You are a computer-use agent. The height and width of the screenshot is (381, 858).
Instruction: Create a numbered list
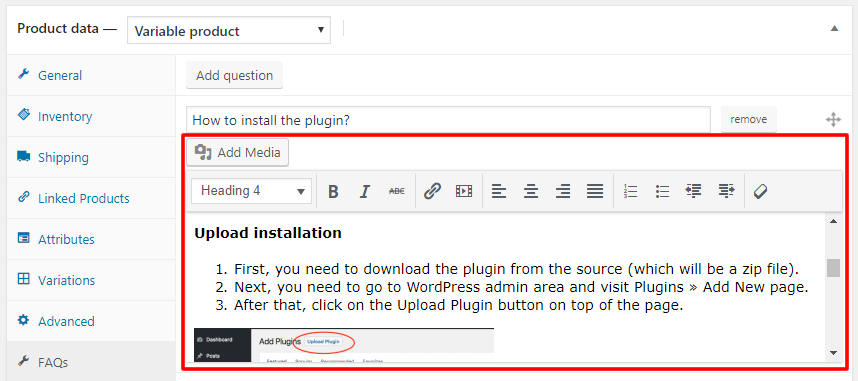(631, 191)
